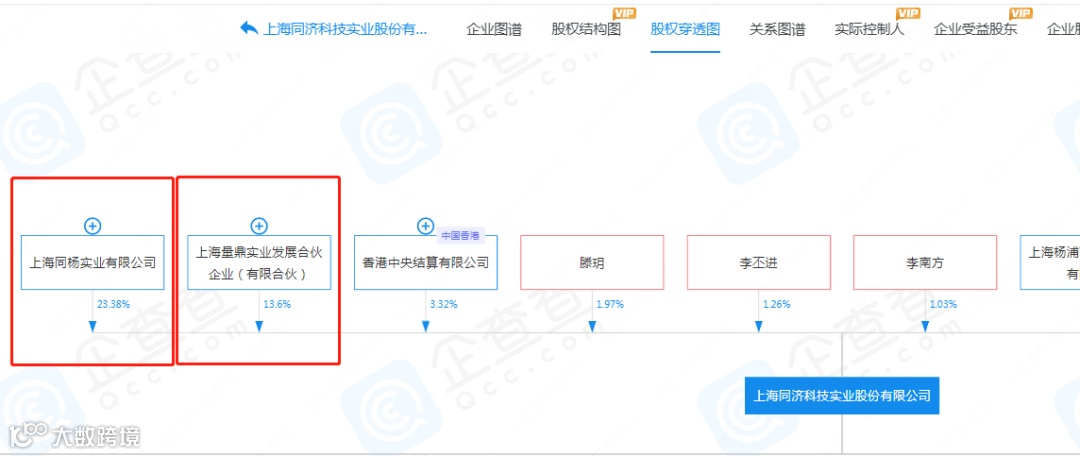Click the 1.26% stake label
Viewport: 1080px width, 456px height.
pos(776,304)
